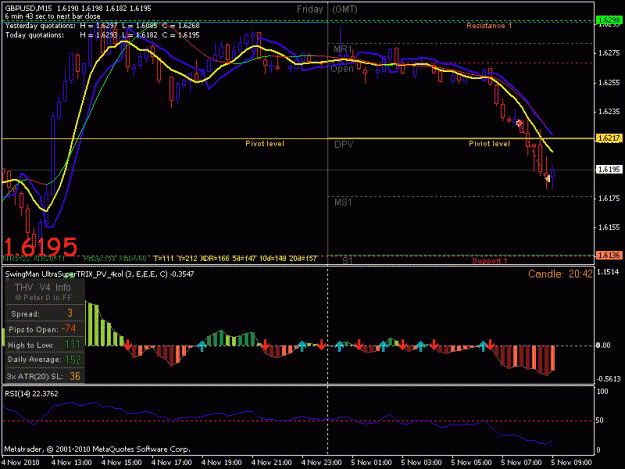The height and width of the screenshot is (469, 625).
Task: Click the GBPUSD,M15 chart title text
Action: (x=29, y=8)
